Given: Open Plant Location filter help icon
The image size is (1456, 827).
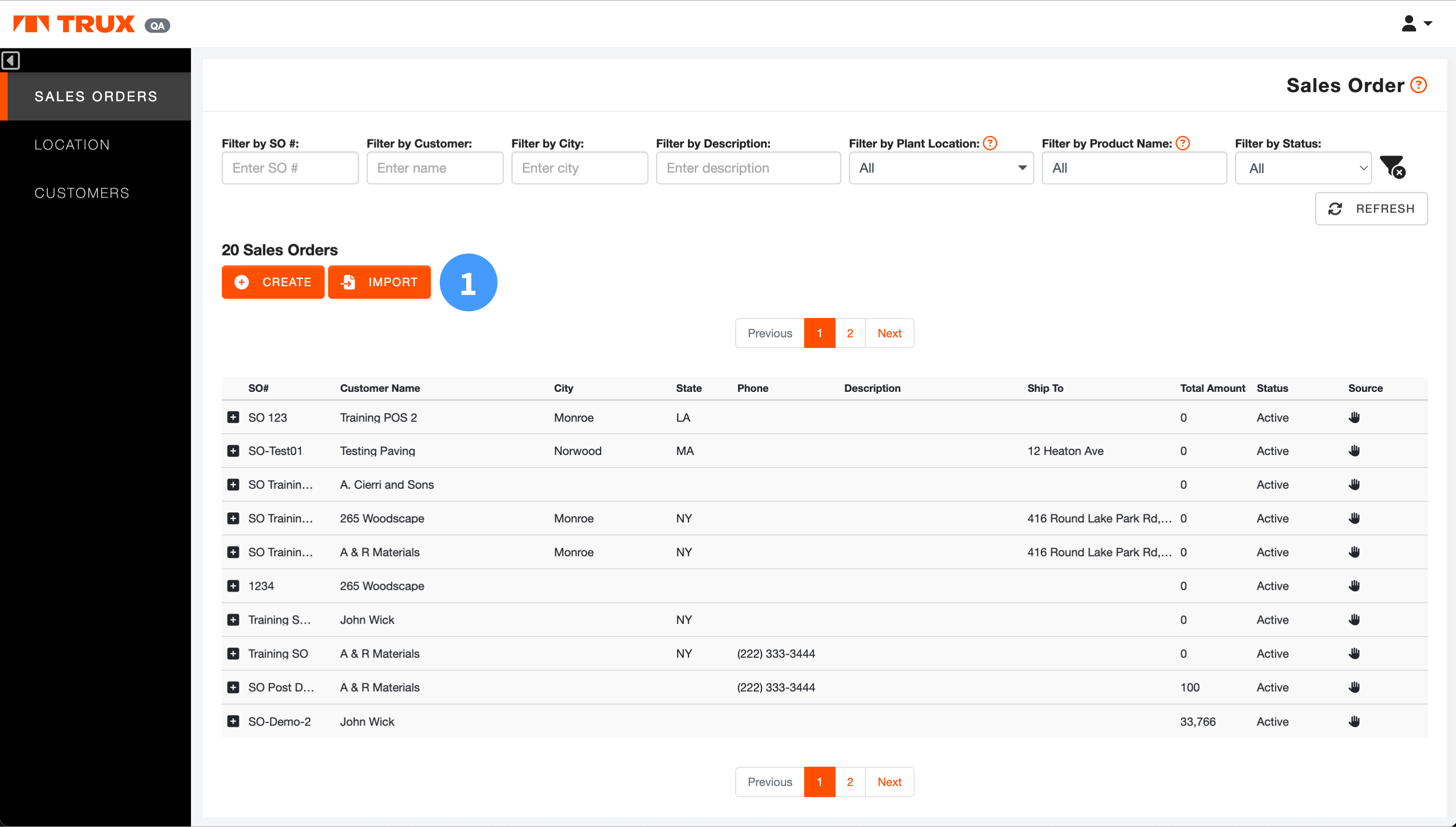Looking at the screenshot, I should [x=990, y=143].
